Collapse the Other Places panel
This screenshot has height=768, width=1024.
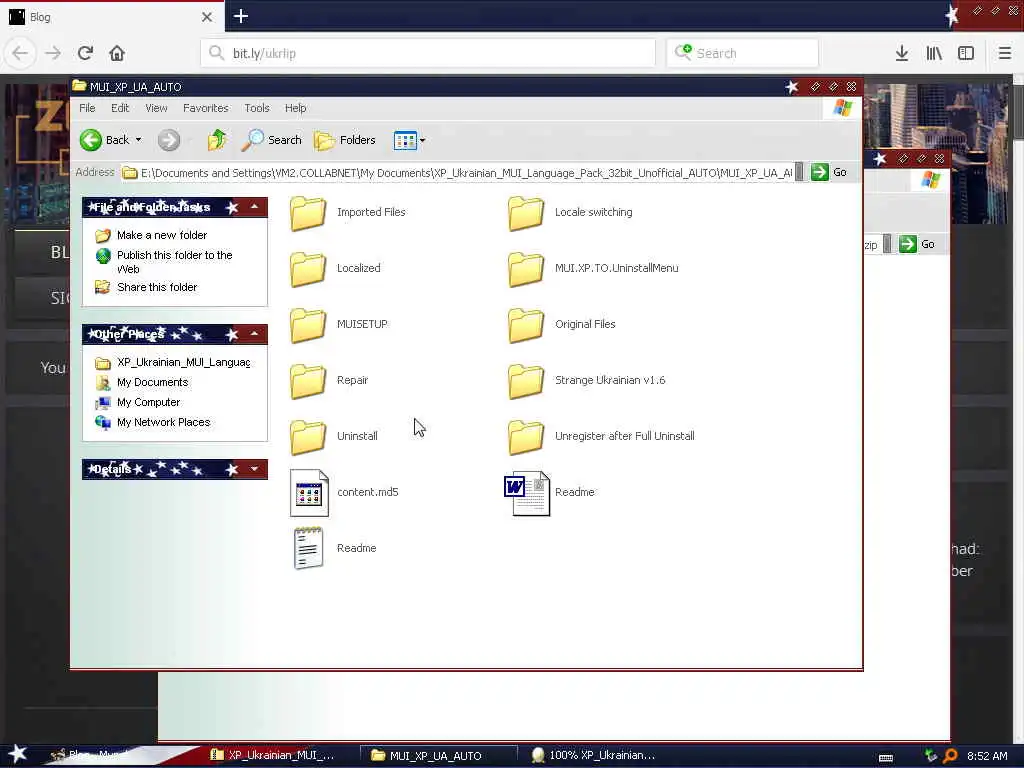[254, 334]
